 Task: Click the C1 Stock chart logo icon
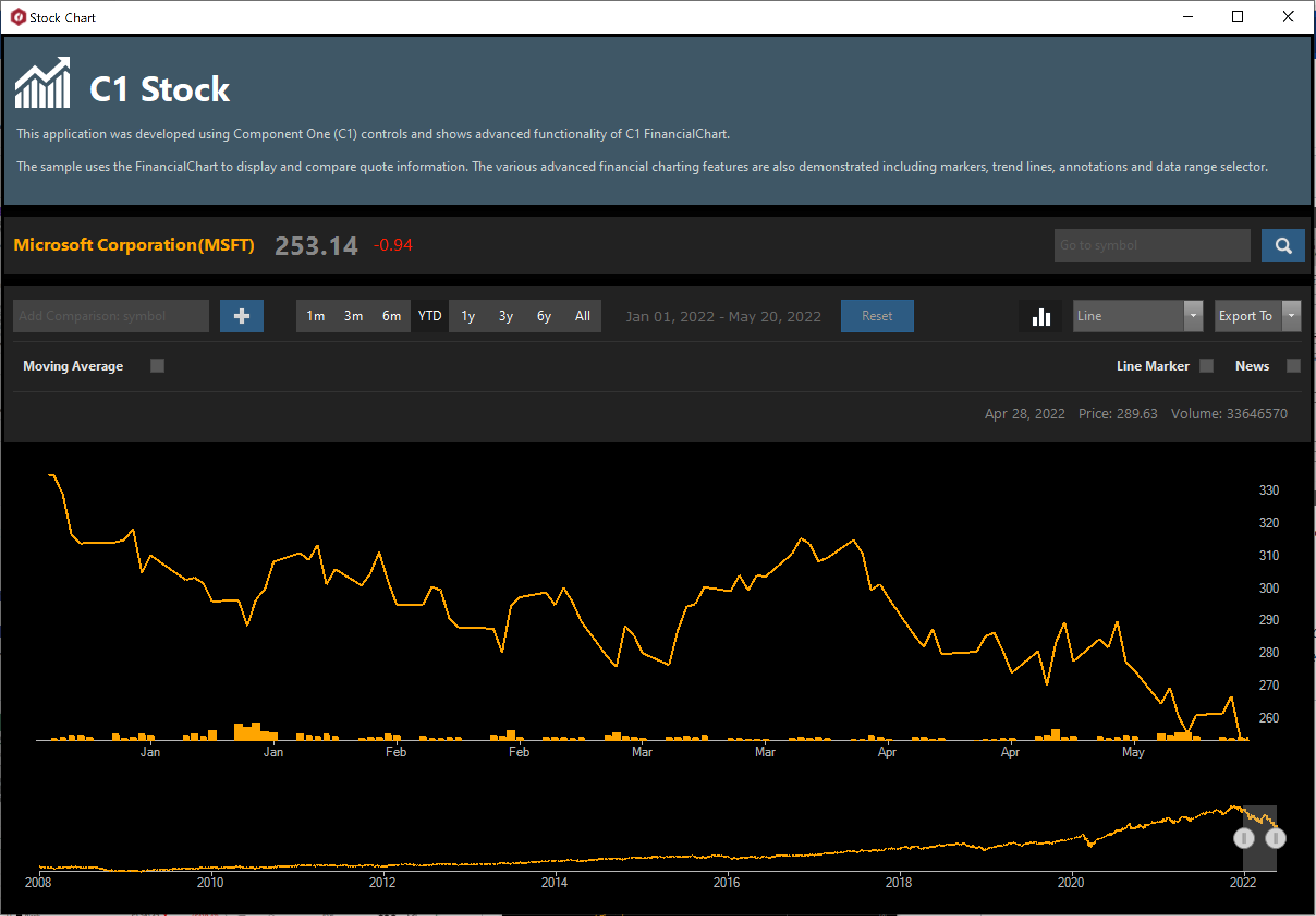42,83
